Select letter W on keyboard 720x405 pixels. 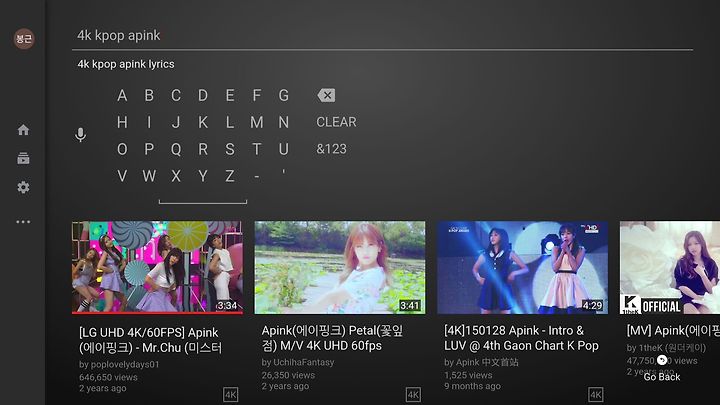149,176
